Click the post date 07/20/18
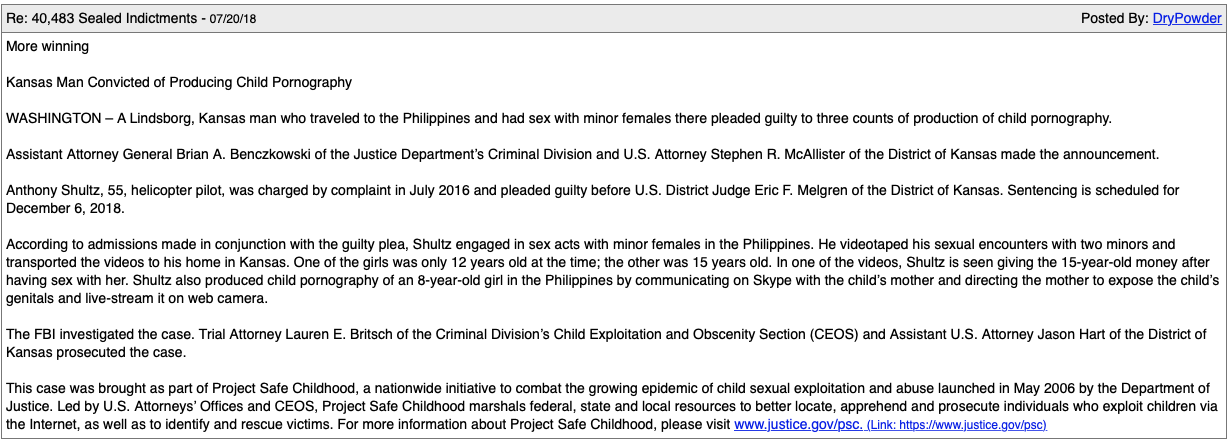Image resolution: width=1227 pixels, height=441 pixels. click(x=235, y=19)
